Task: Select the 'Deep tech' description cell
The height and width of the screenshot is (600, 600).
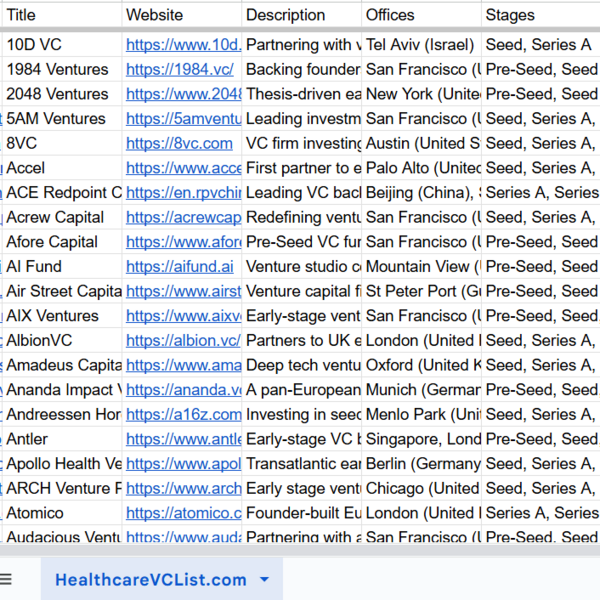Action: [x=302, y=365]
